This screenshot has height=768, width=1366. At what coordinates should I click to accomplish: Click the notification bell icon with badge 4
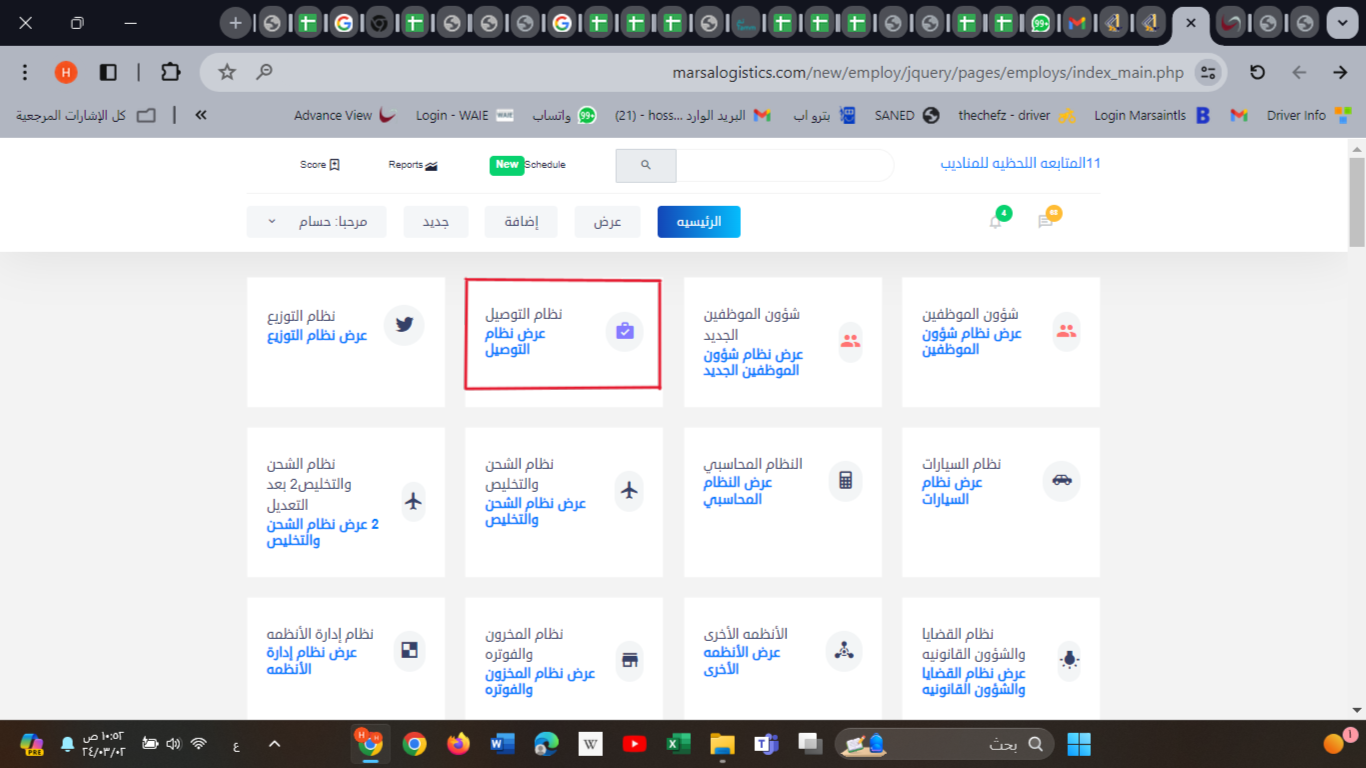click(x=996, y=221)
